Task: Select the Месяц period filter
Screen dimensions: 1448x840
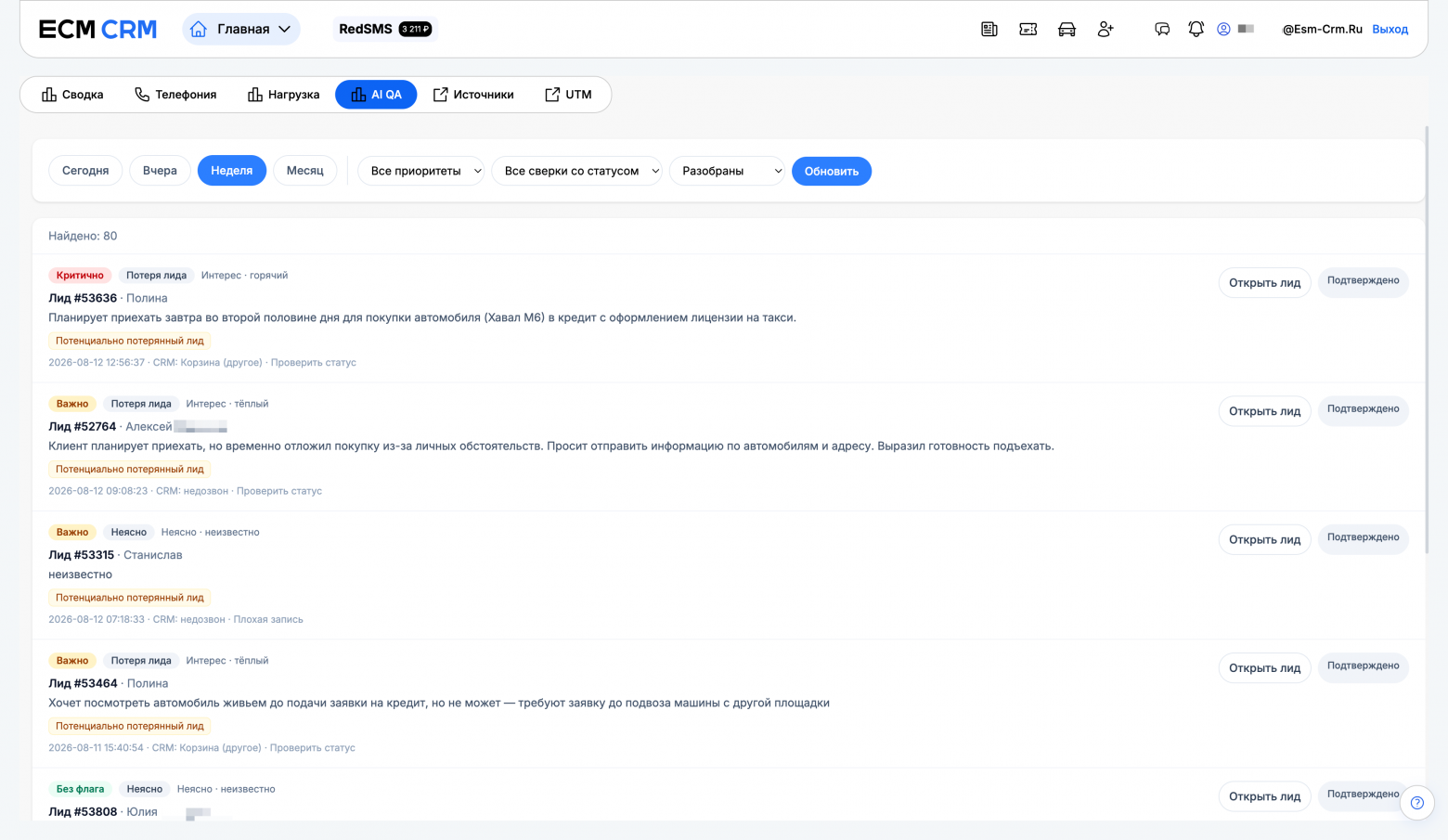Action: click(305, 171)
